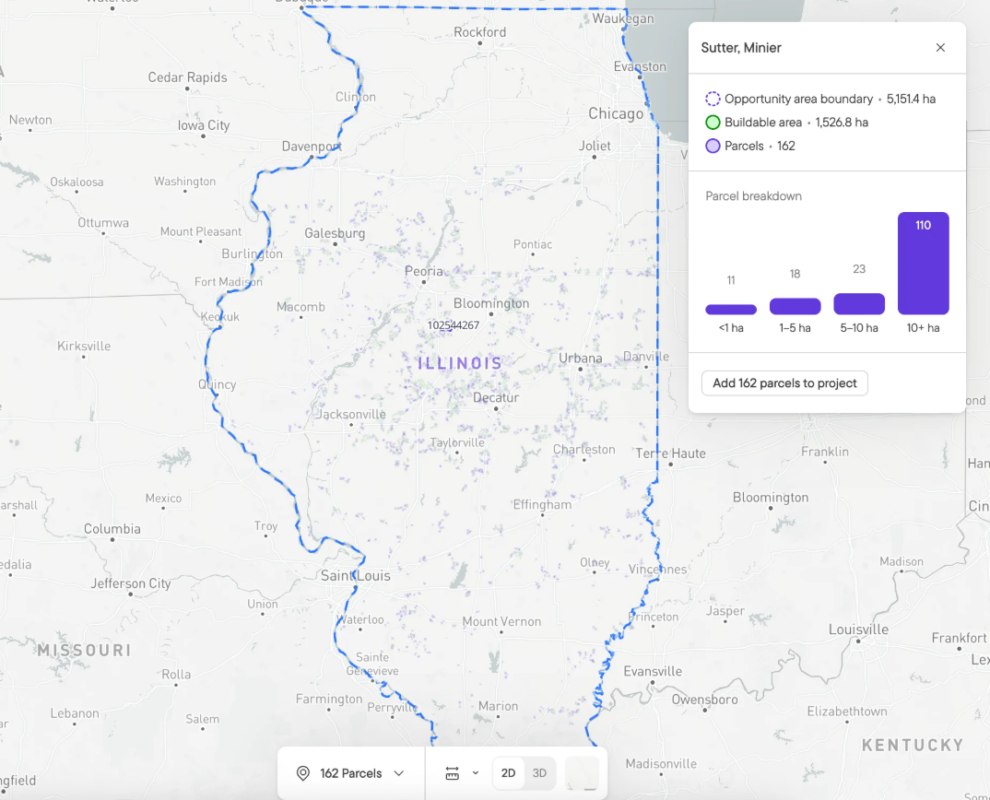Viewport: 990px width, 800px height.
Task: Click the 'Sutter, Minier' panel title
Action: [741, 48]
